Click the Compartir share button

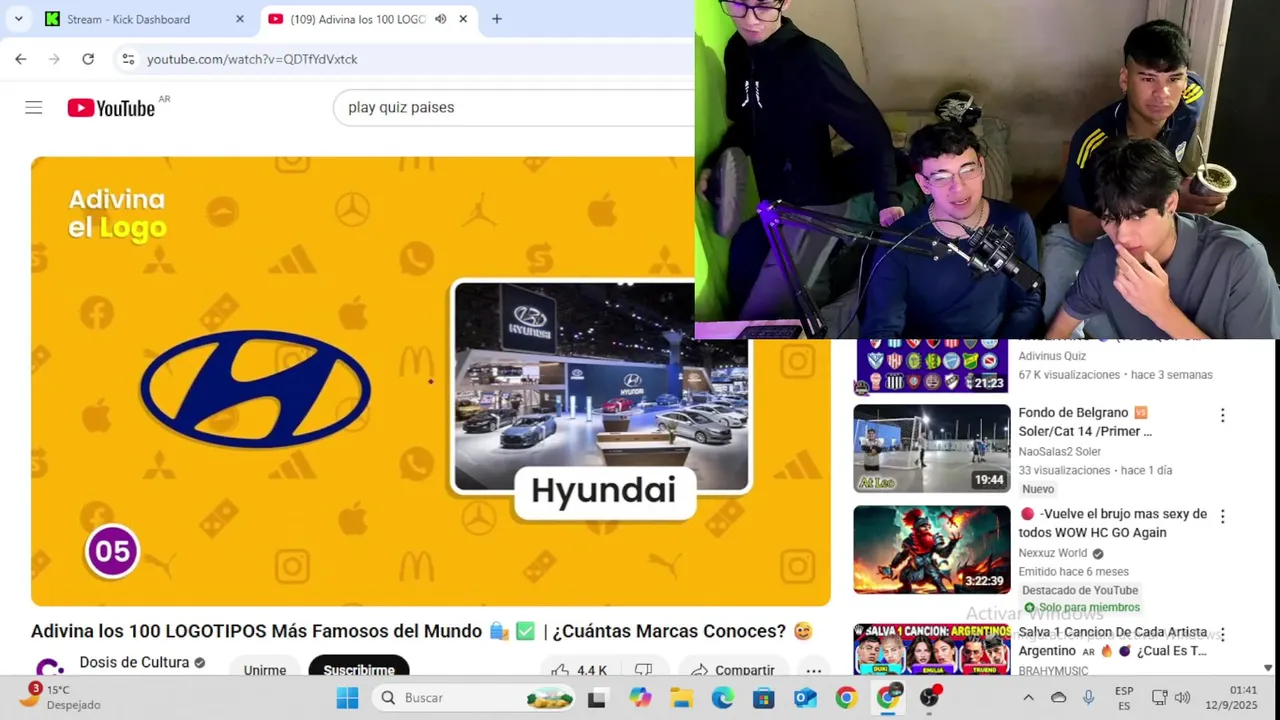click(733, 669)
